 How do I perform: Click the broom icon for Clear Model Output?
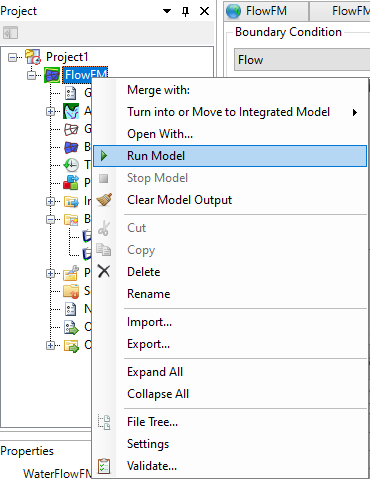pyautogui.click(x=104, y=200)
